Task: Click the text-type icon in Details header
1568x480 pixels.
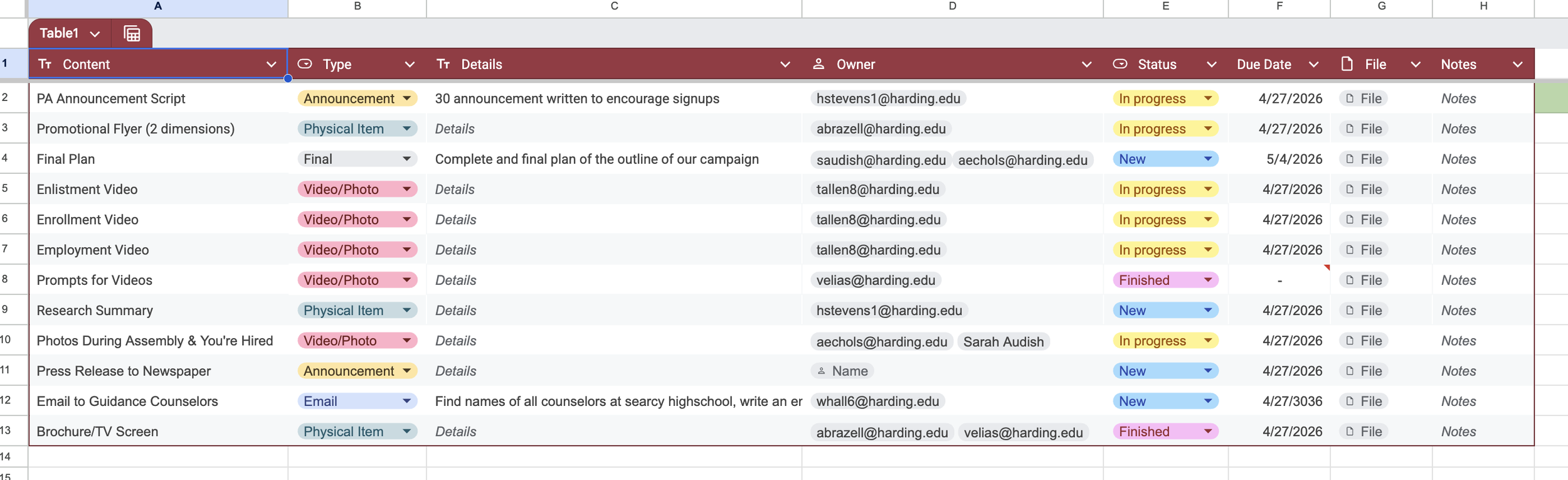Action: [x=443, y=64]
